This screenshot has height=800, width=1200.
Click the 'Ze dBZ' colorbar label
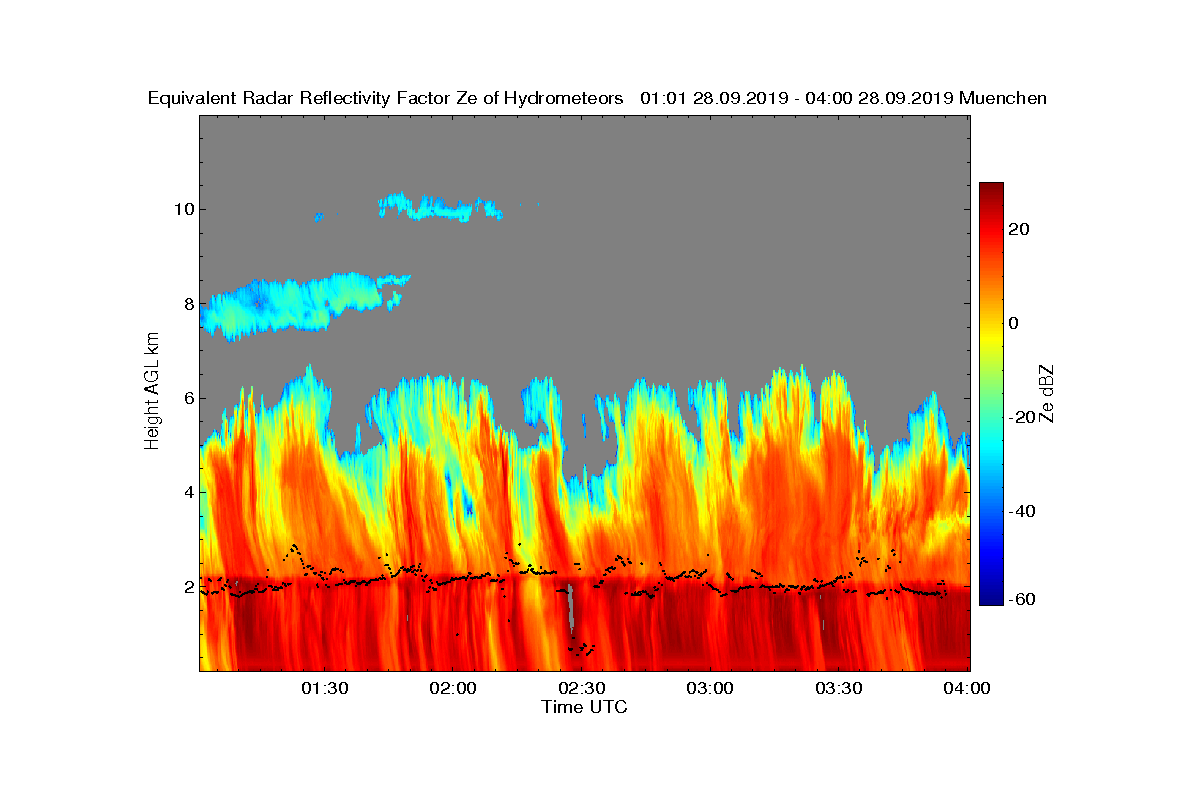click(x=1048, y=394)
